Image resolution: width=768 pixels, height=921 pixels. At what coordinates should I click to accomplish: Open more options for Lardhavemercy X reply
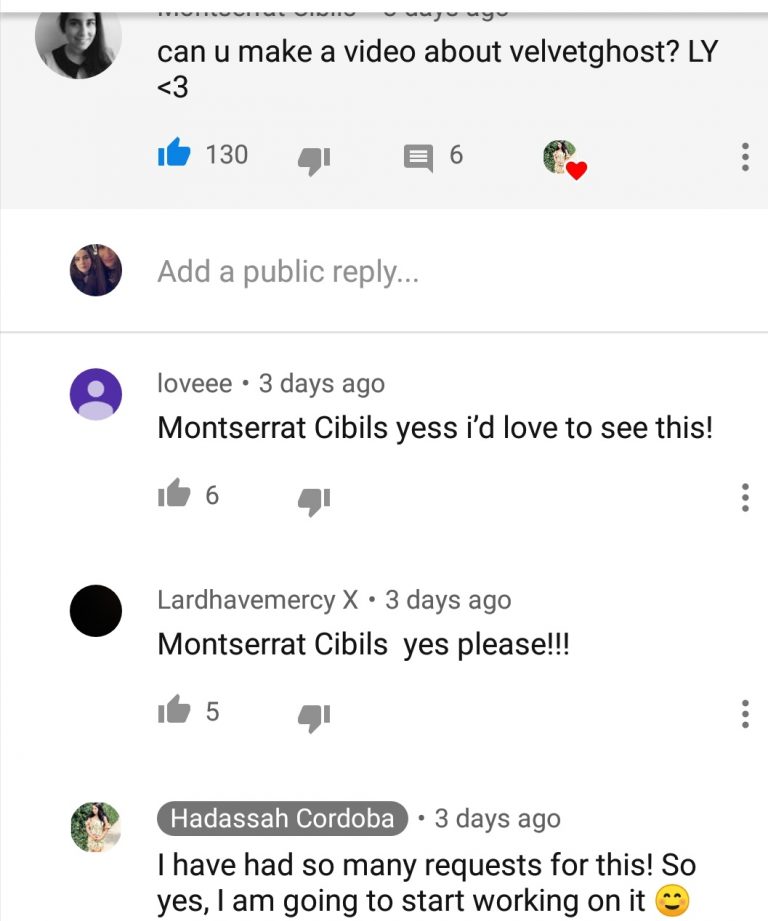[x=745, y=714]
